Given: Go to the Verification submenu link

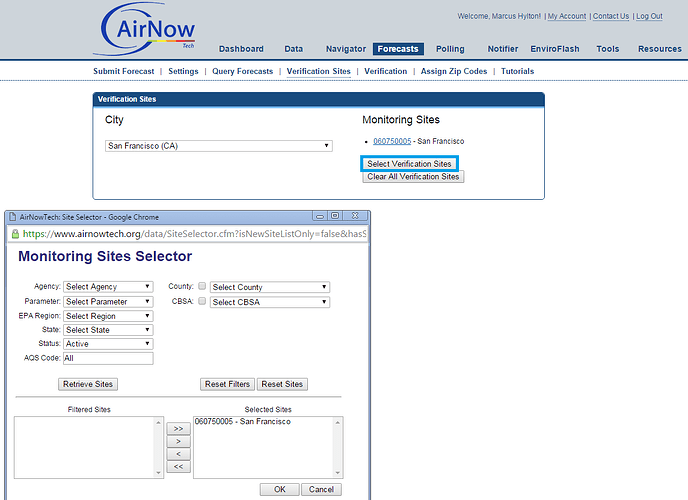Looking at the screenshot, I should pyautogui.click(x=386, y=71).
